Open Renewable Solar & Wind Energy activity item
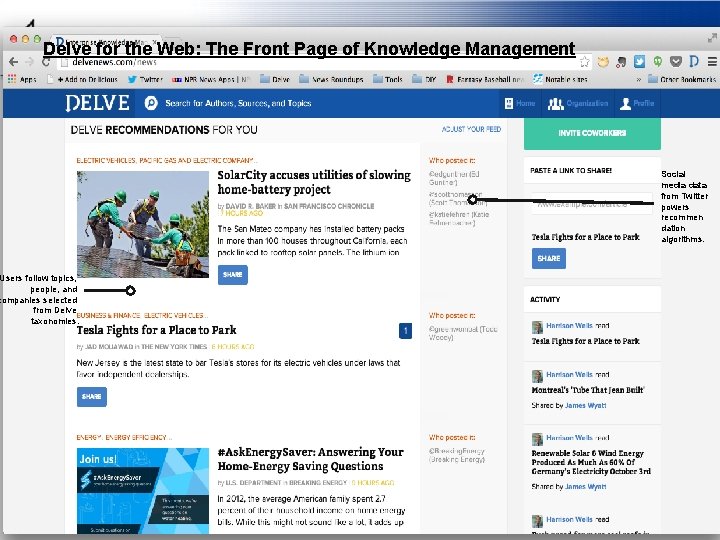 (x=591, y=462)
